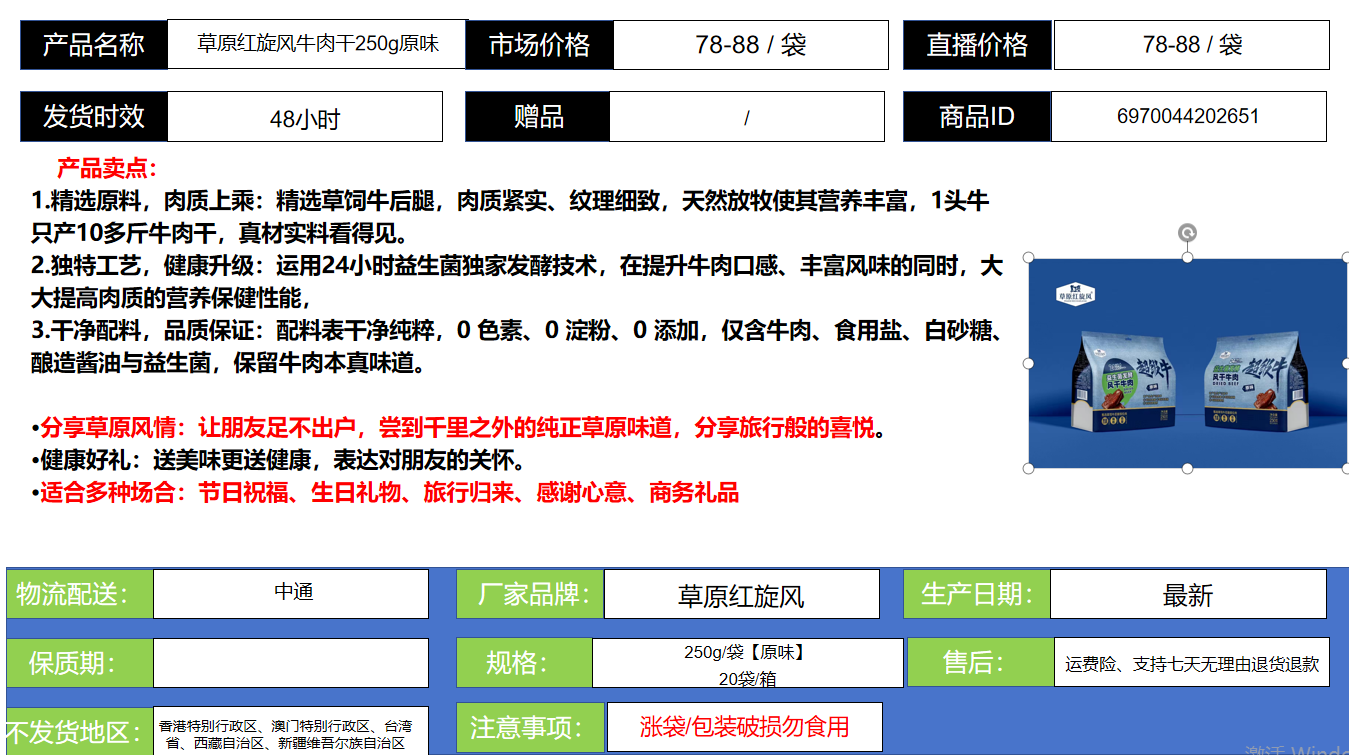Click the 直播价格 value box
The image size is (1349, 755).
tap(1191, 45)
